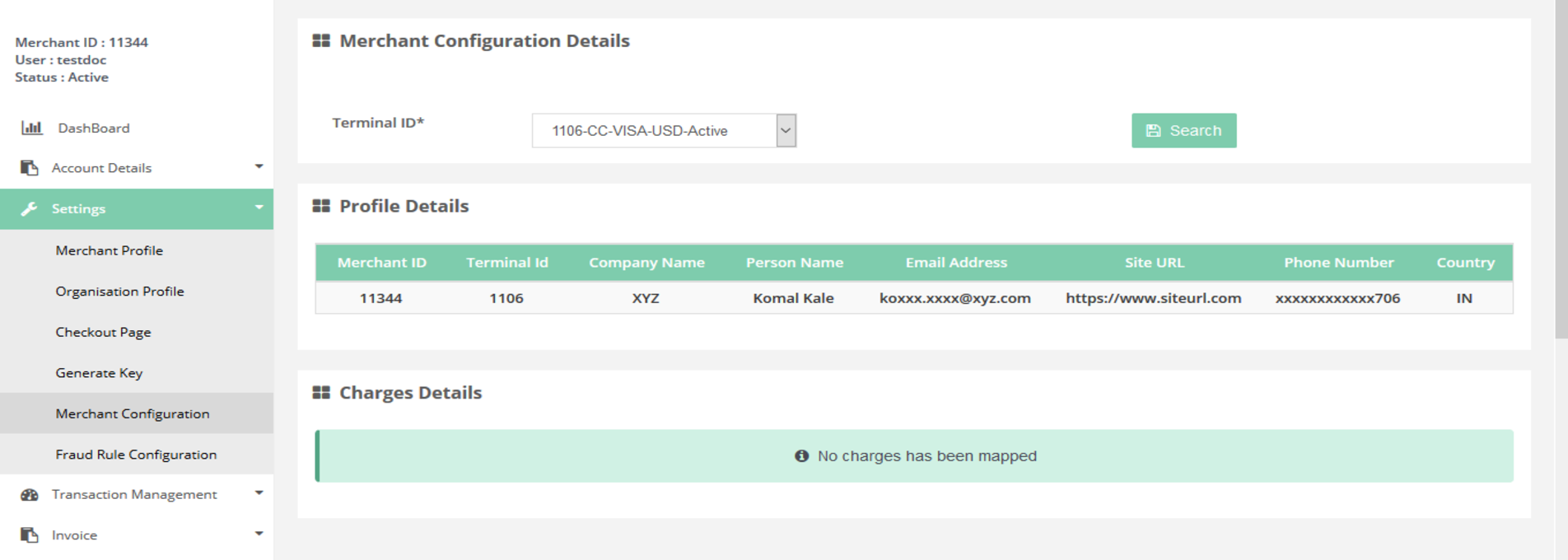Click the Invoice documents icon
The image size is (1568, 560).
(x=30, y=535)
